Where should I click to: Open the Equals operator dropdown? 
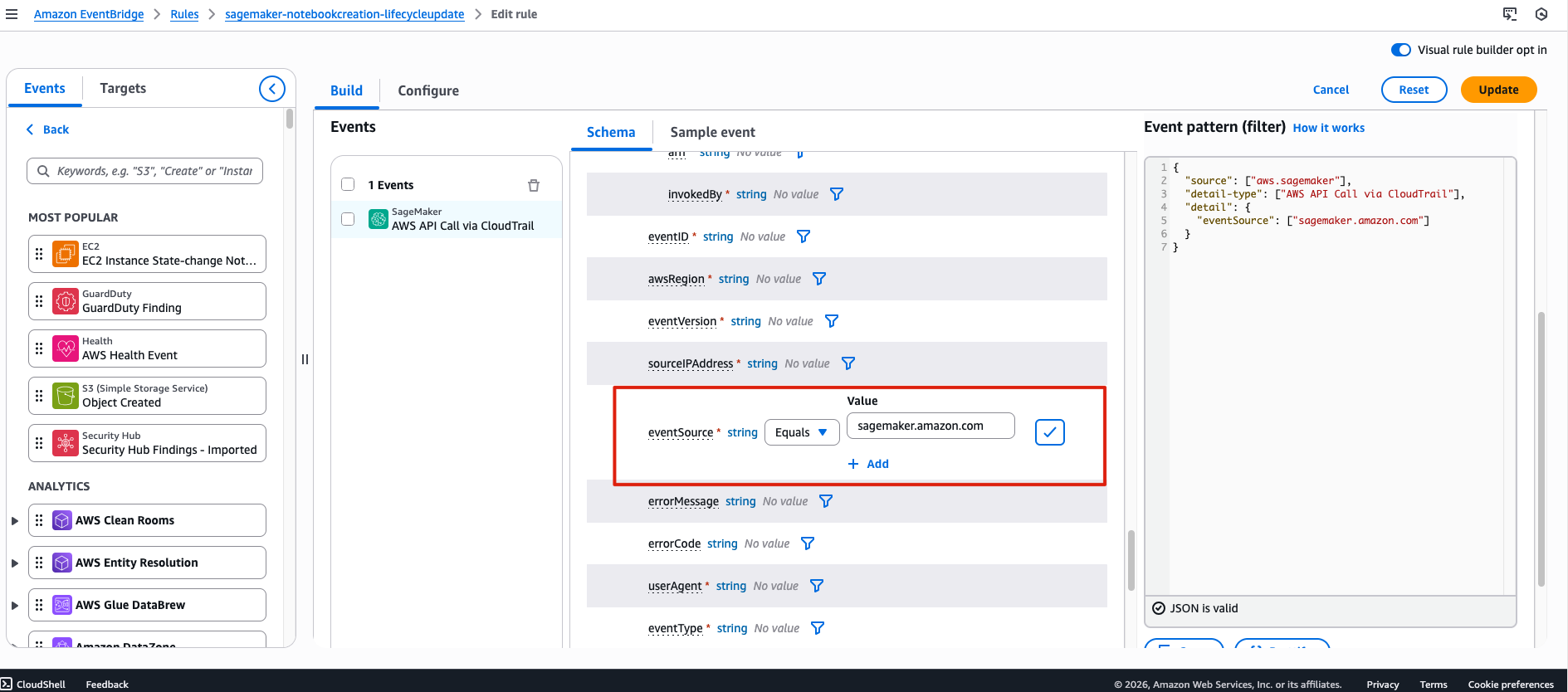[x=801, y=432]
